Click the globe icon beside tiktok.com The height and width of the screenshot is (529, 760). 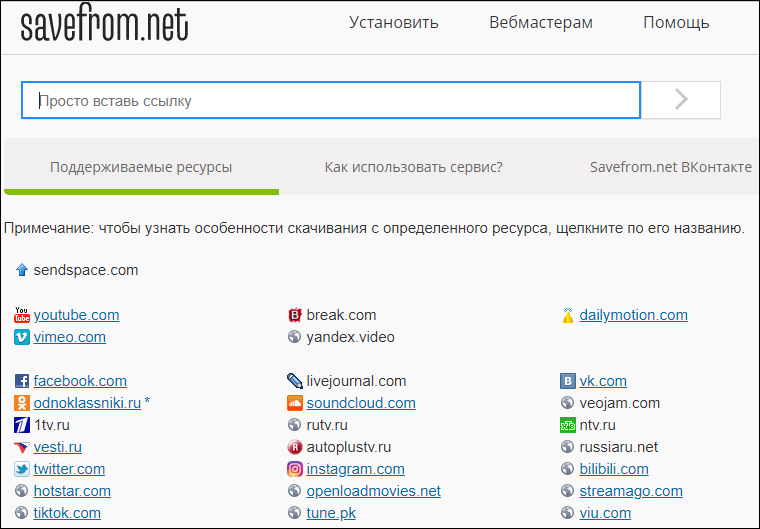click(21, 513)
